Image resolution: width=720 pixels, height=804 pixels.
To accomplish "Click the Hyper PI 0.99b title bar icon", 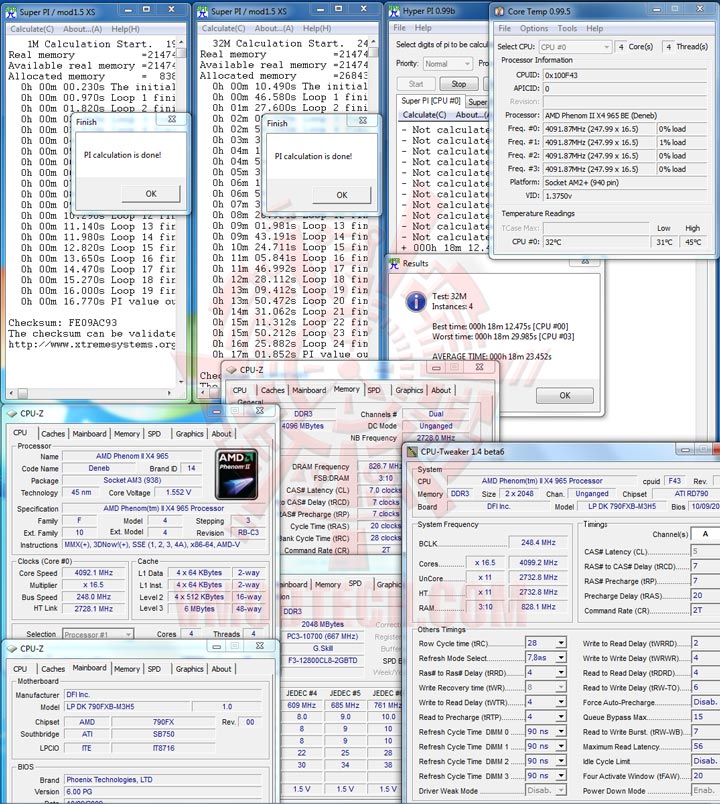I will (394, 11).
